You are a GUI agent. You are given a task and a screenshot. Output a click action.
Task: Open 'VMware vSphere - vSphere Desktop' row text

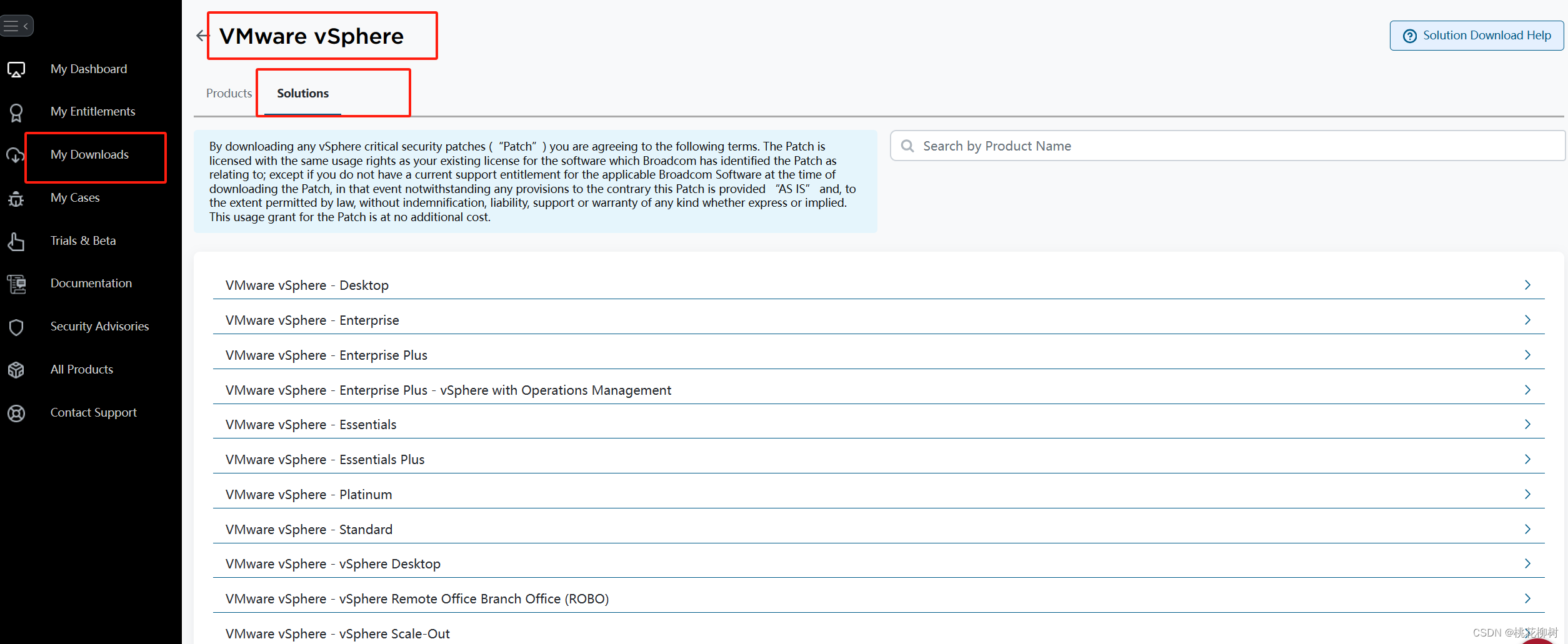point(333,563)
